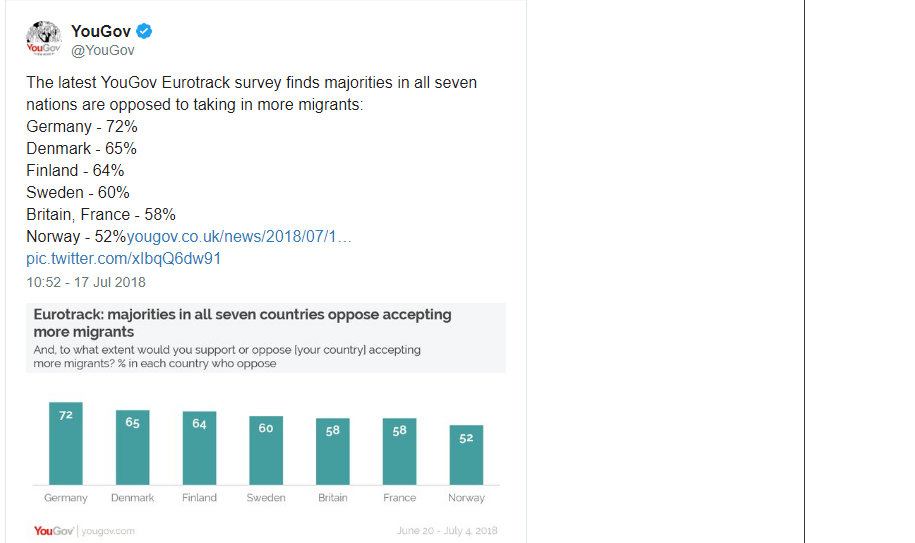Click the yougov.com text in chart footer
The image size is (915, 543).
click(x=108, y=531)
